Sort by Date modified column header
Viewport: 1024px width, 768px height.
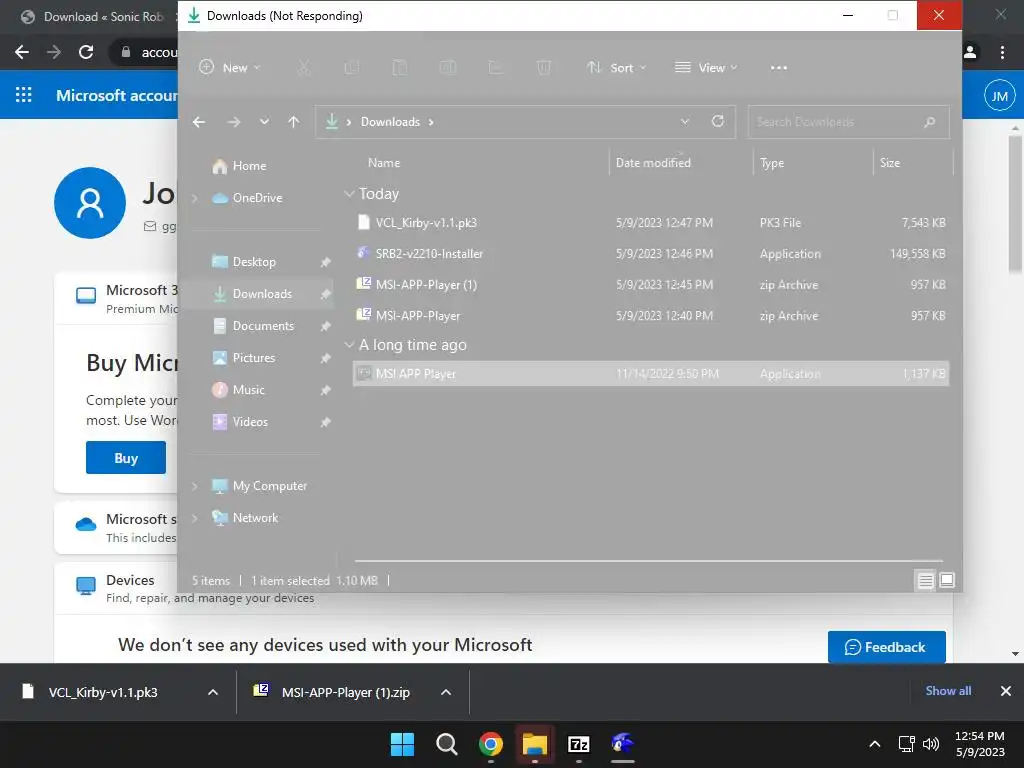[653, 163]
